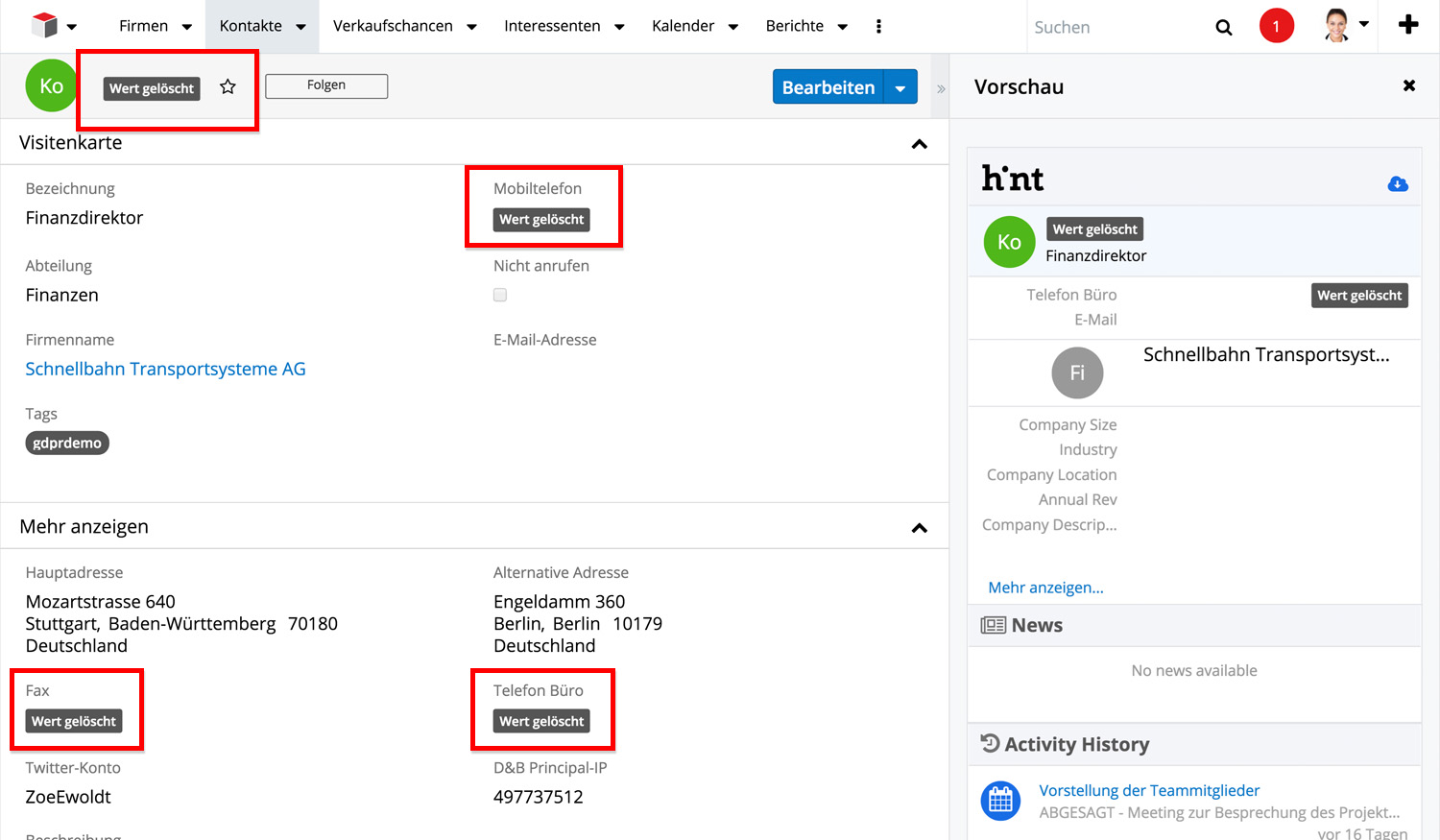1440x840 pixels.
Task: Open the Firmen module tab
Action: [x=143, y=26]
